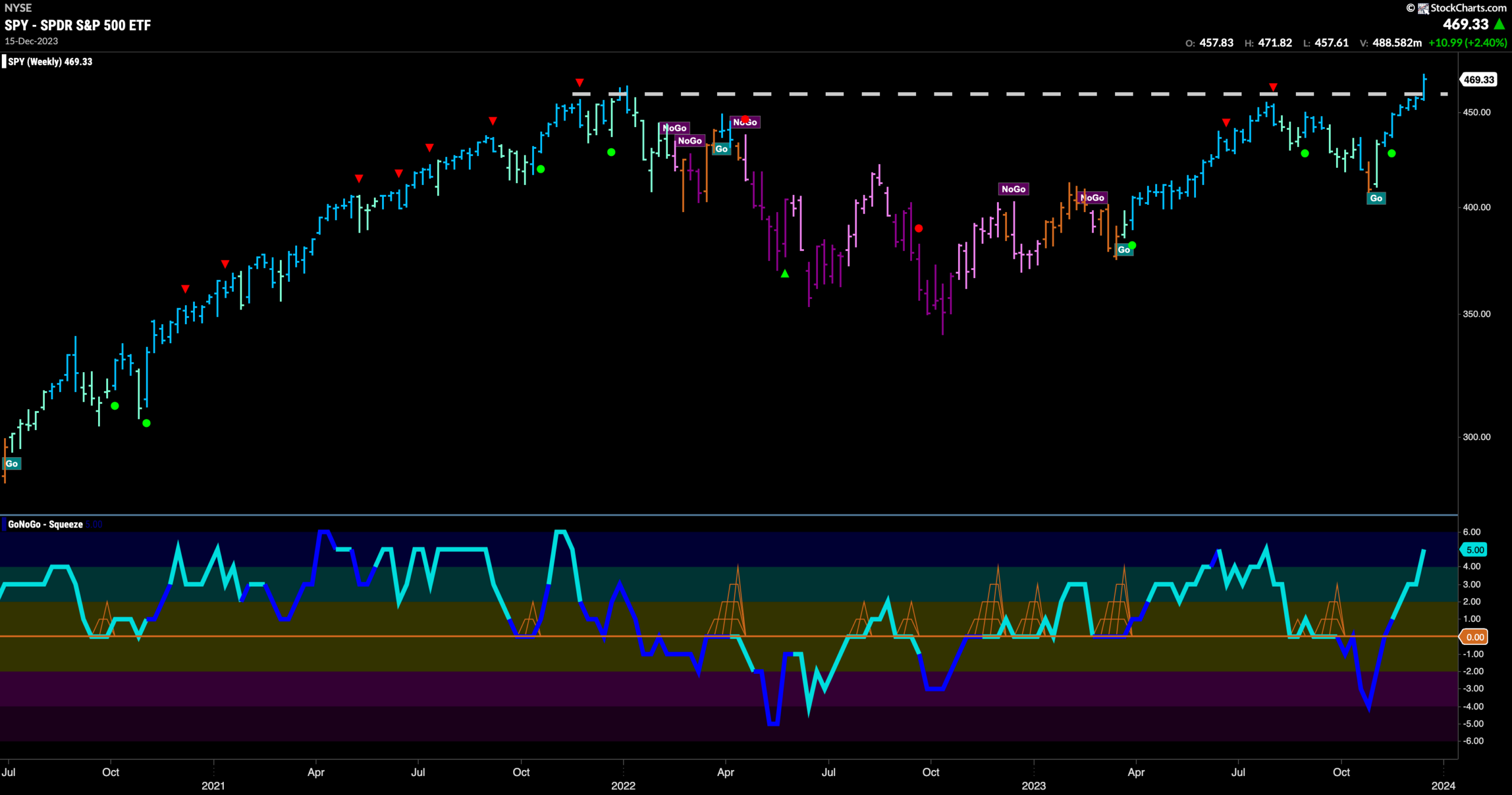This screenshot has height=795, width=1512.
Task: Click the 450.00 price axis label
Action: [x=1477, y=112]
